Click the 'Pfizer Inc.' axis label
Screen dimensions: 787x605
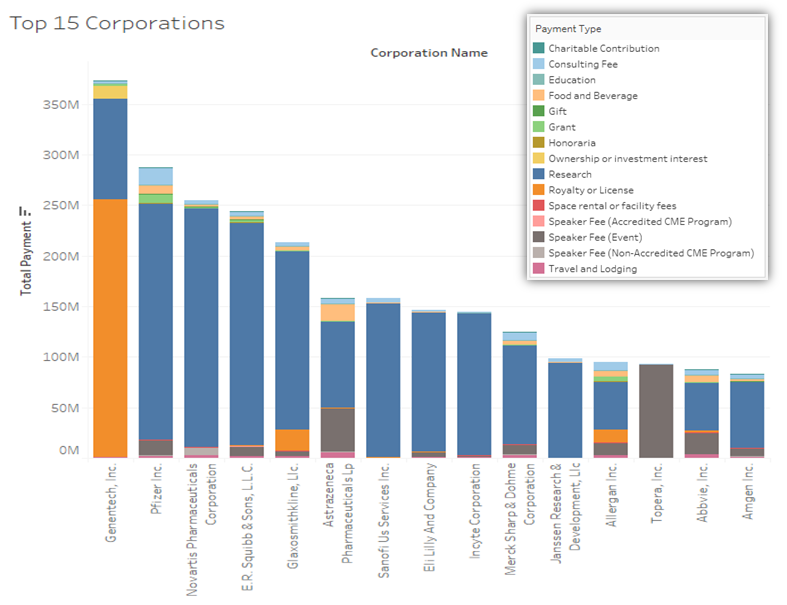pos(156,489)
